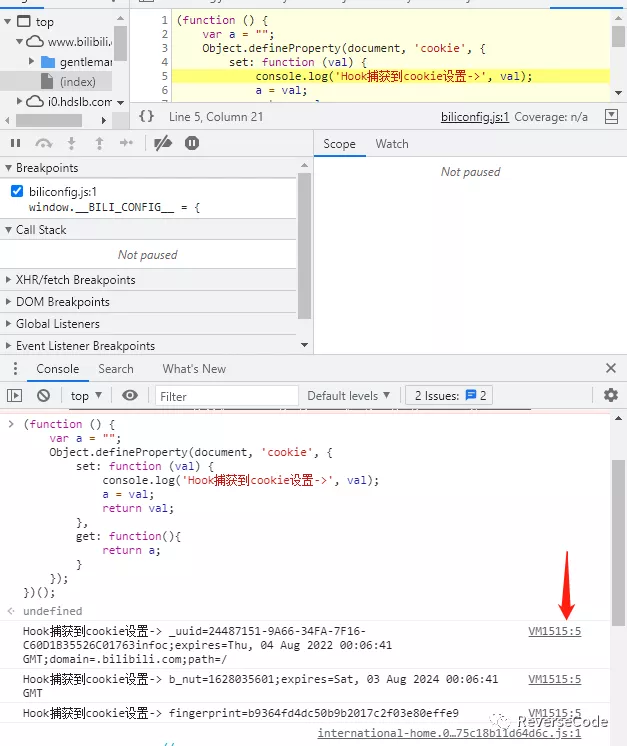Screen dimensions: 627x746
Task: Close the console drawer
Action: pyautogui.click(x=611, y=368)
